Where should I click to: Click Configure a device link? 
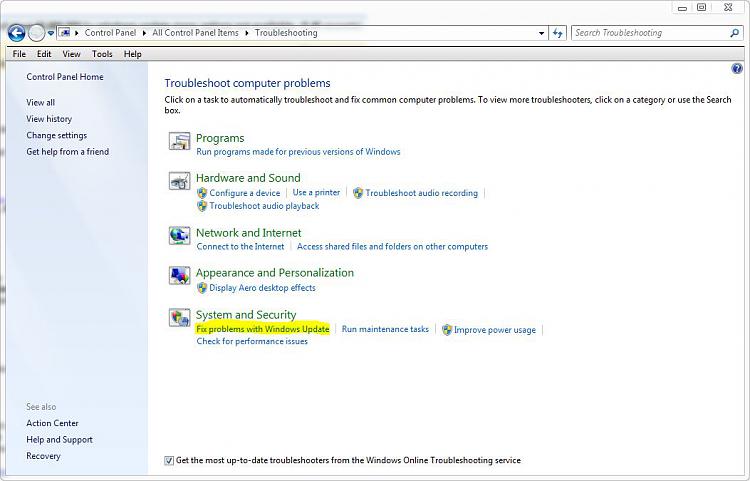244,193
